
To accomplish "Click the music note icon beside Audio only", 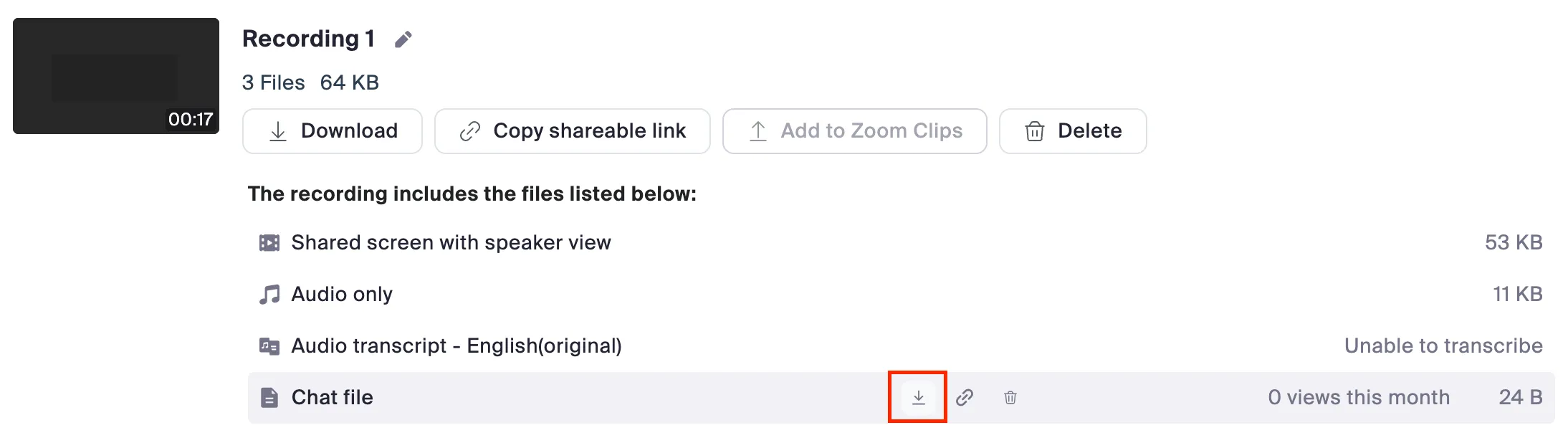I will (269, 295).
